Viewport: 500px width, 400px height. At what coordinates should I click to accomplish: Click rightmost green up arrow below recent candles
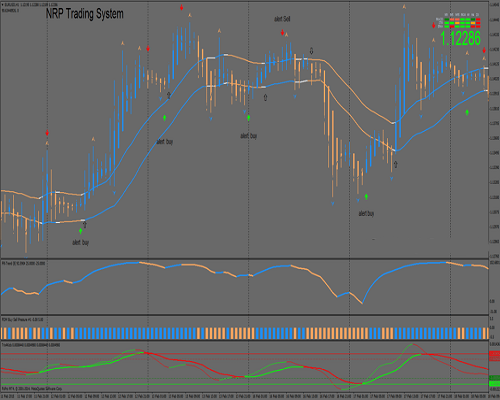(x=467, y=112)
